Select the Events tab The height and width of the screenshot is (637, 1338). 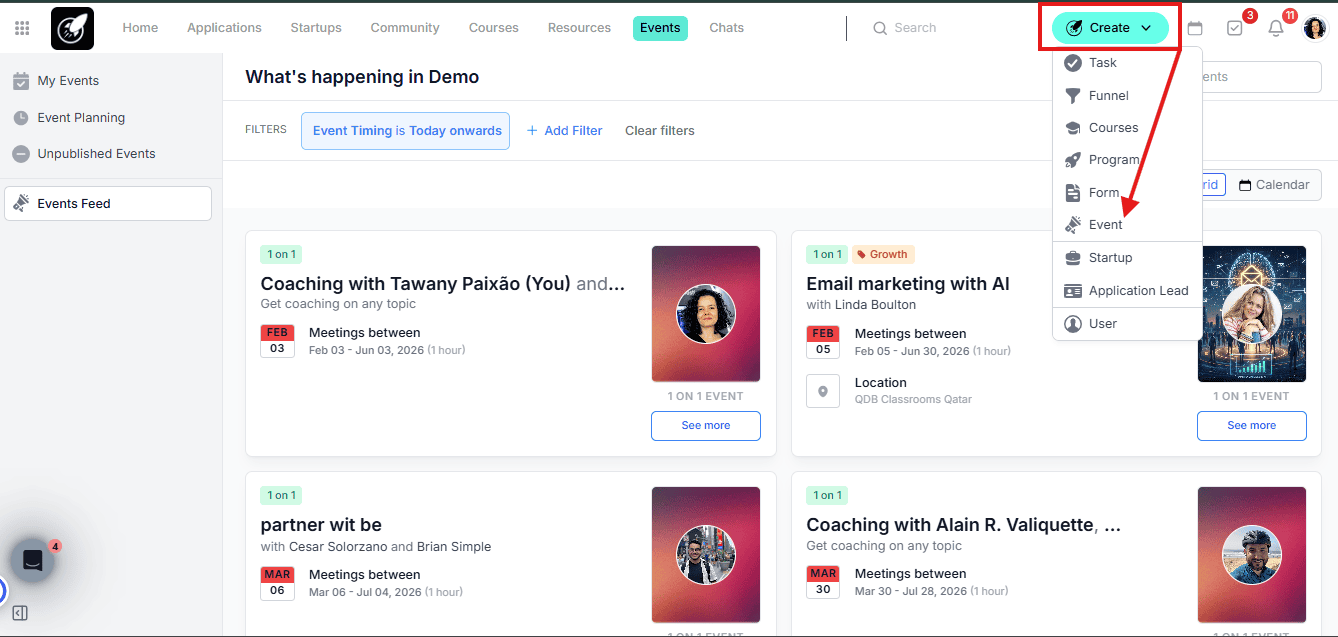point(660,28)
